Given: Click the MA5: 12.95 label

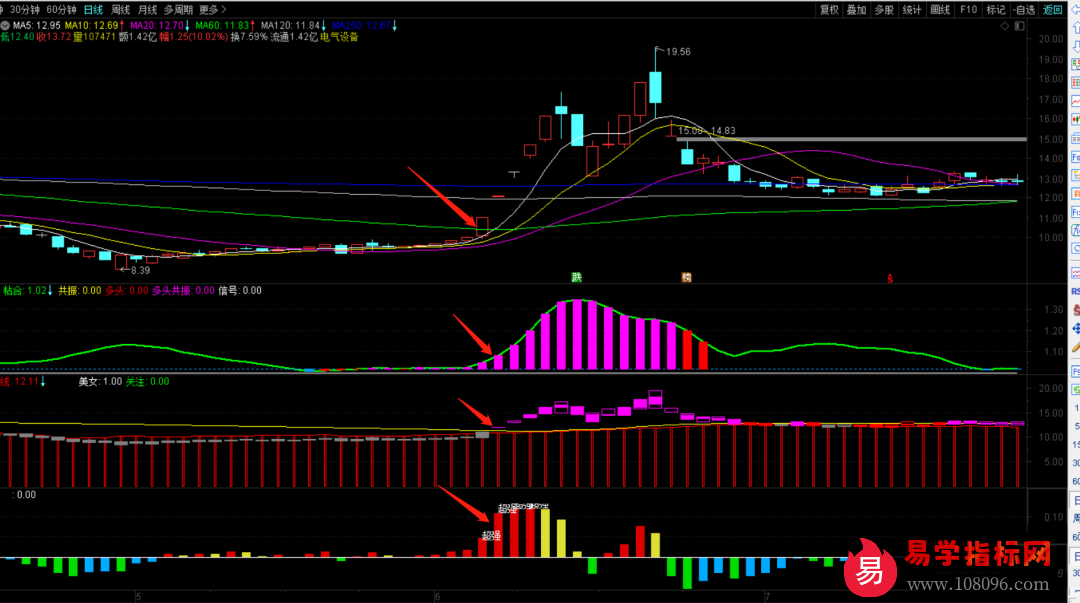Looking at the screenshot, I should tap(37, 25).
